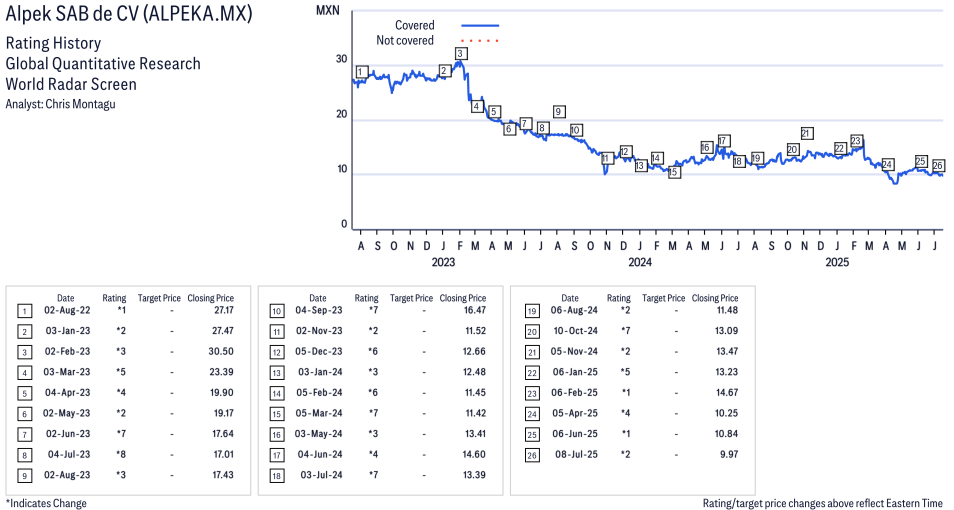Click the 03-Mar-23 date cell

pyautogui.click(x=67, y=372)
